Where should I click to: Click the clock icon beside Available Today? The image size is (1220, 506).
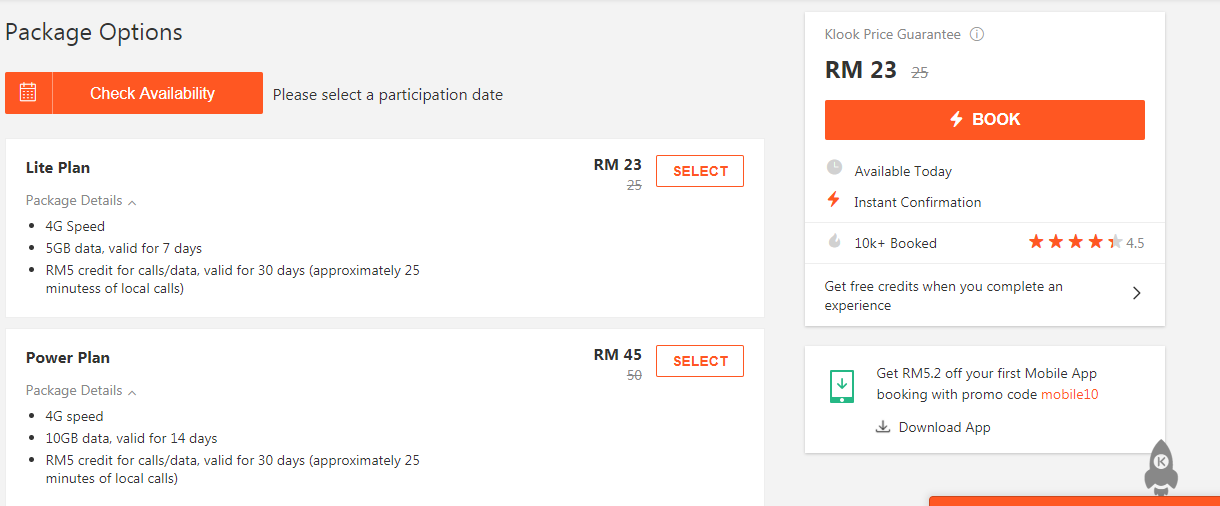(834, 169)
